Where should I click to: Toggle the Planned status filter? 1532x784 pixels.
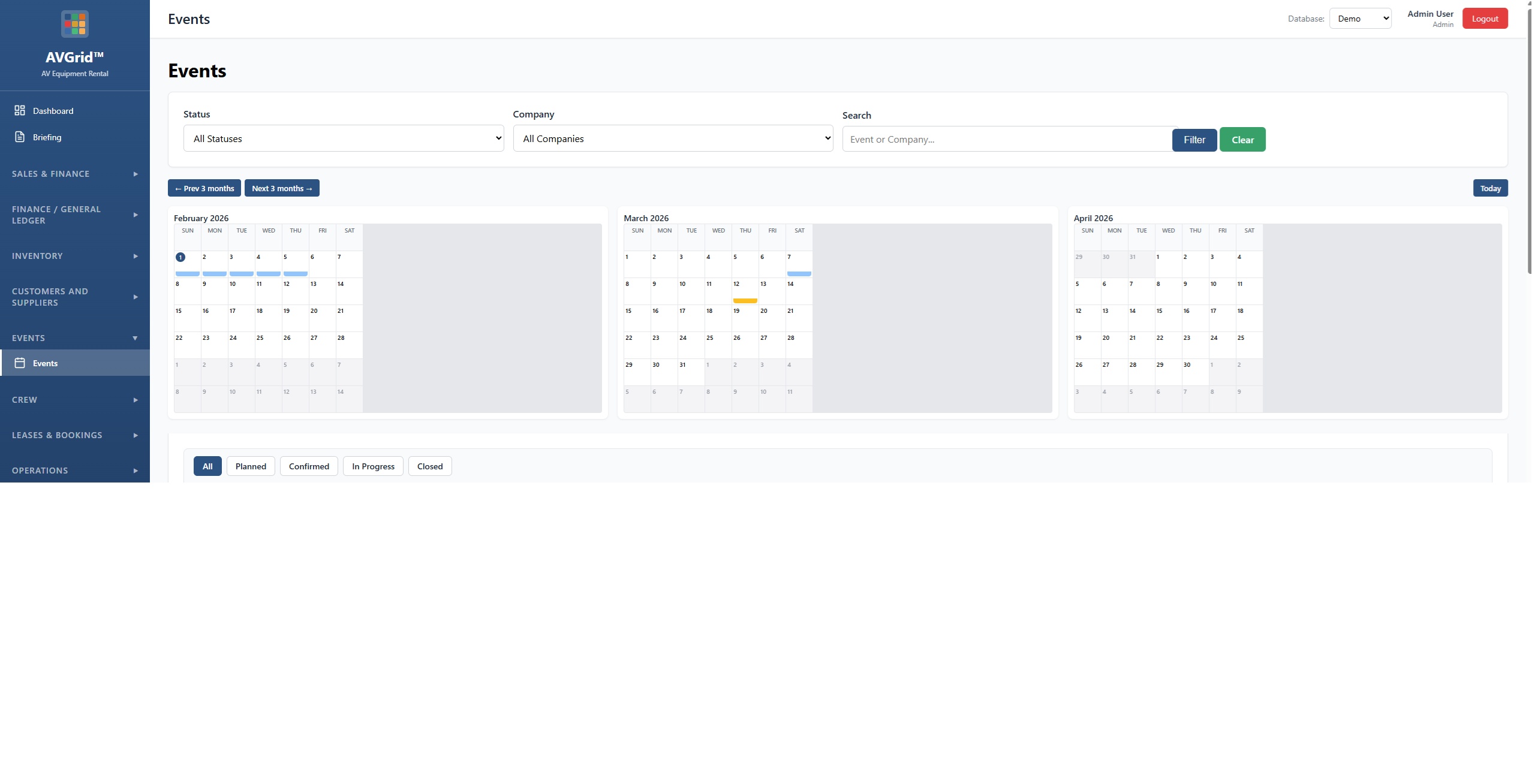tap(251, 466)
